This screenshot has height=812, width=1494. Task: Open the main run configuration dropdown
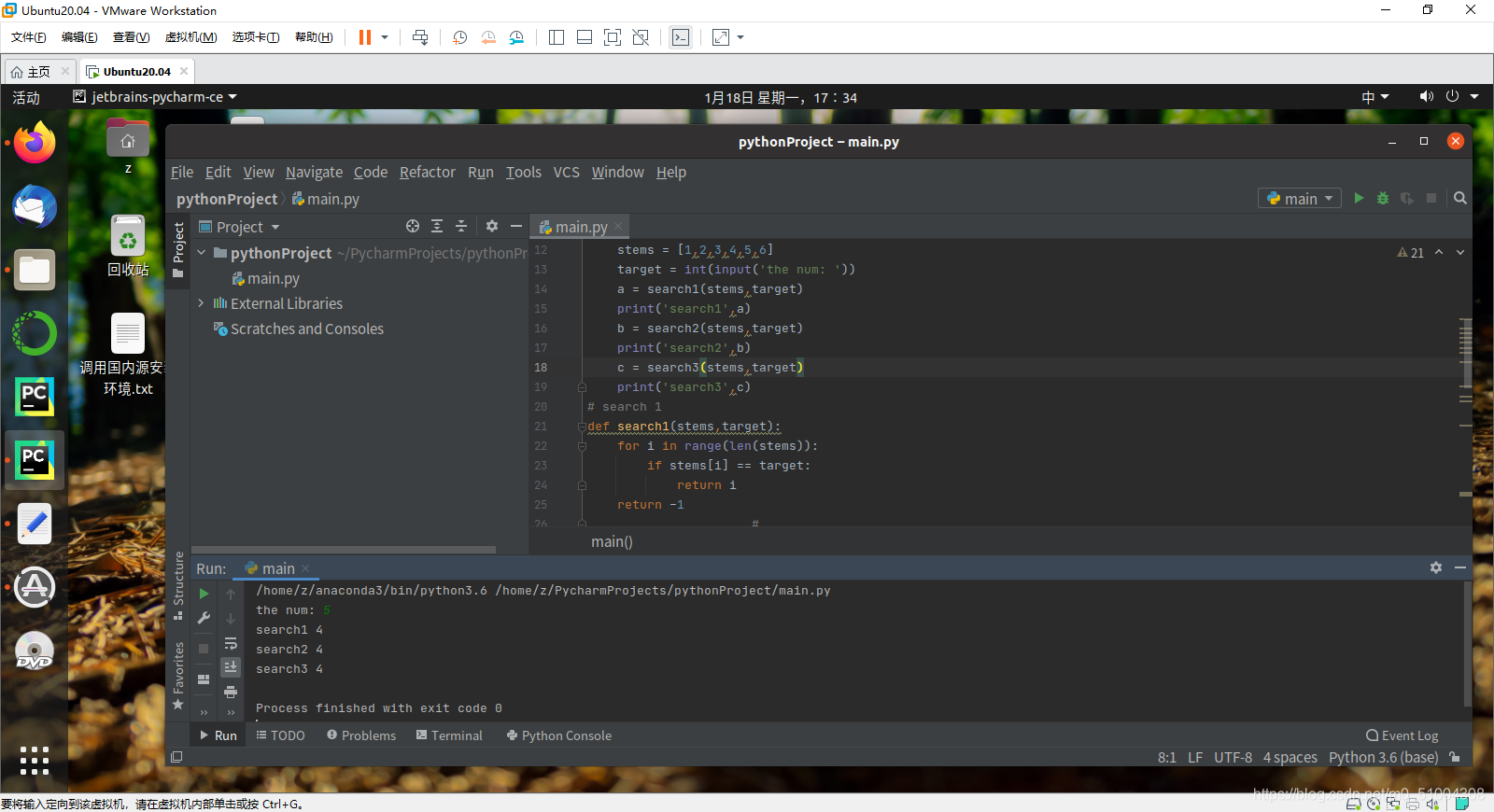(x=1300, y=198)
